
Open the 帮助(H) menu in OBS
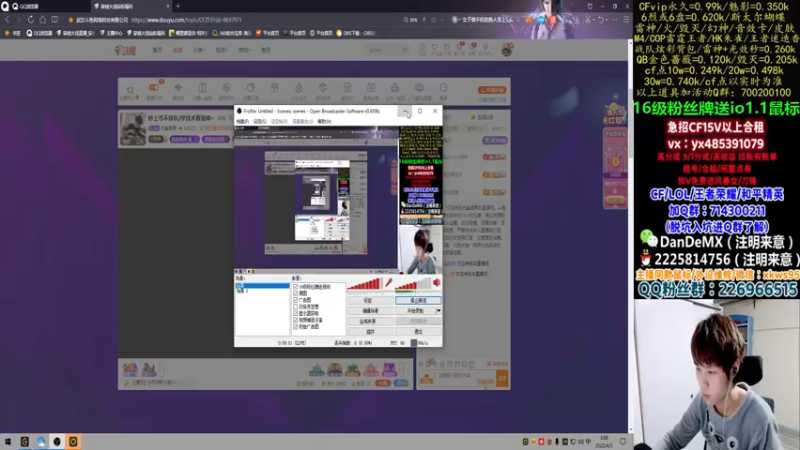point(324,121)
